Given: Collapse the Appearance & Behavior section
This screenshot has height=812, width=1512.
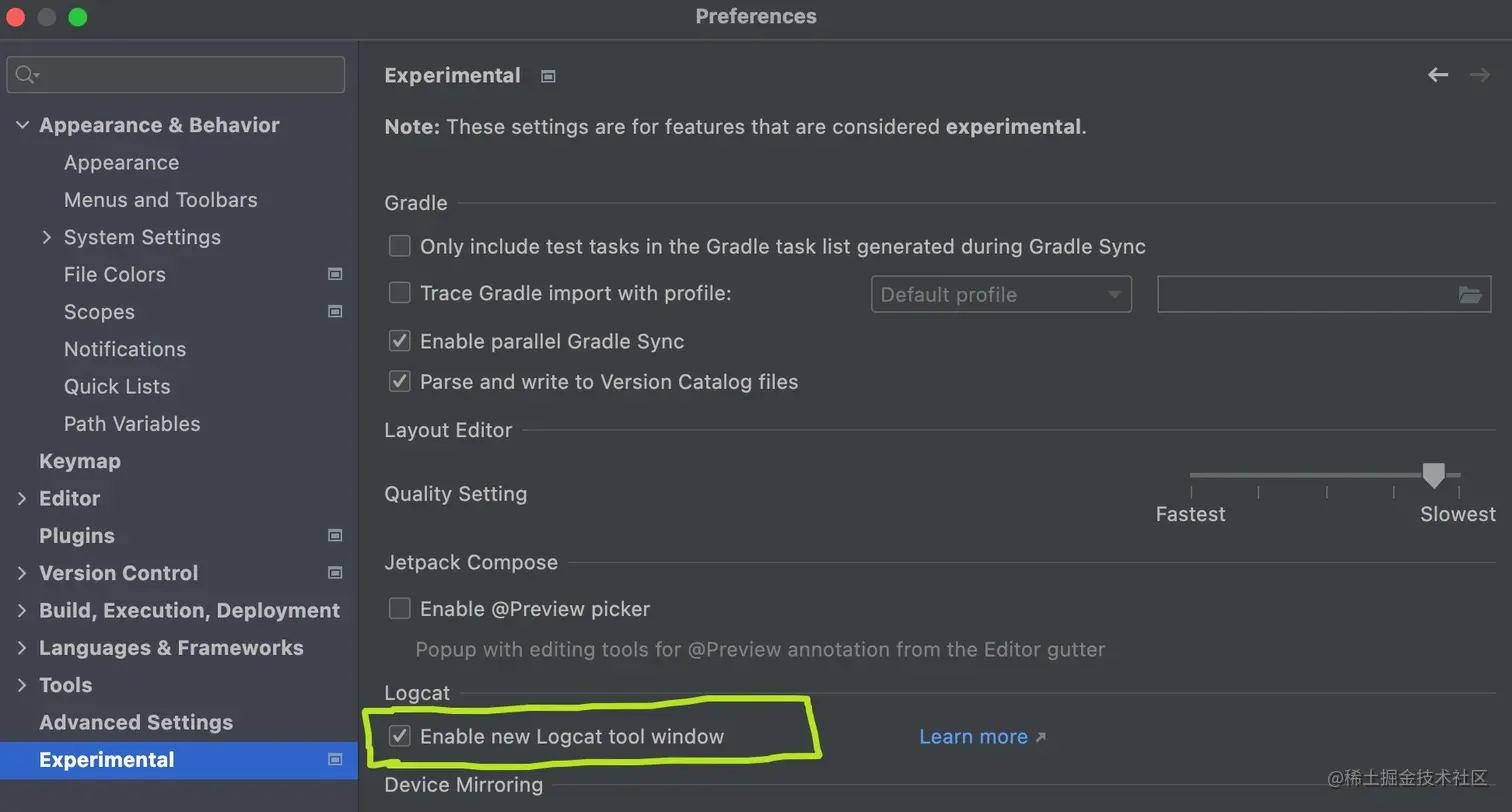Looking at the screenshot, I should 22,124.
